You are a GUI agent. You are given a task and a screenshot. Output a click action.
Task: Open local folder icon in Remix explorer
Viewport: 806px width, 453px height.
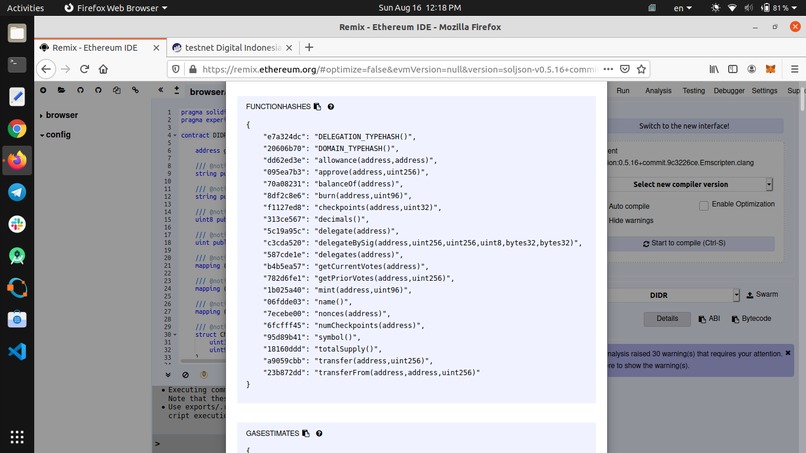pos(62,90)
